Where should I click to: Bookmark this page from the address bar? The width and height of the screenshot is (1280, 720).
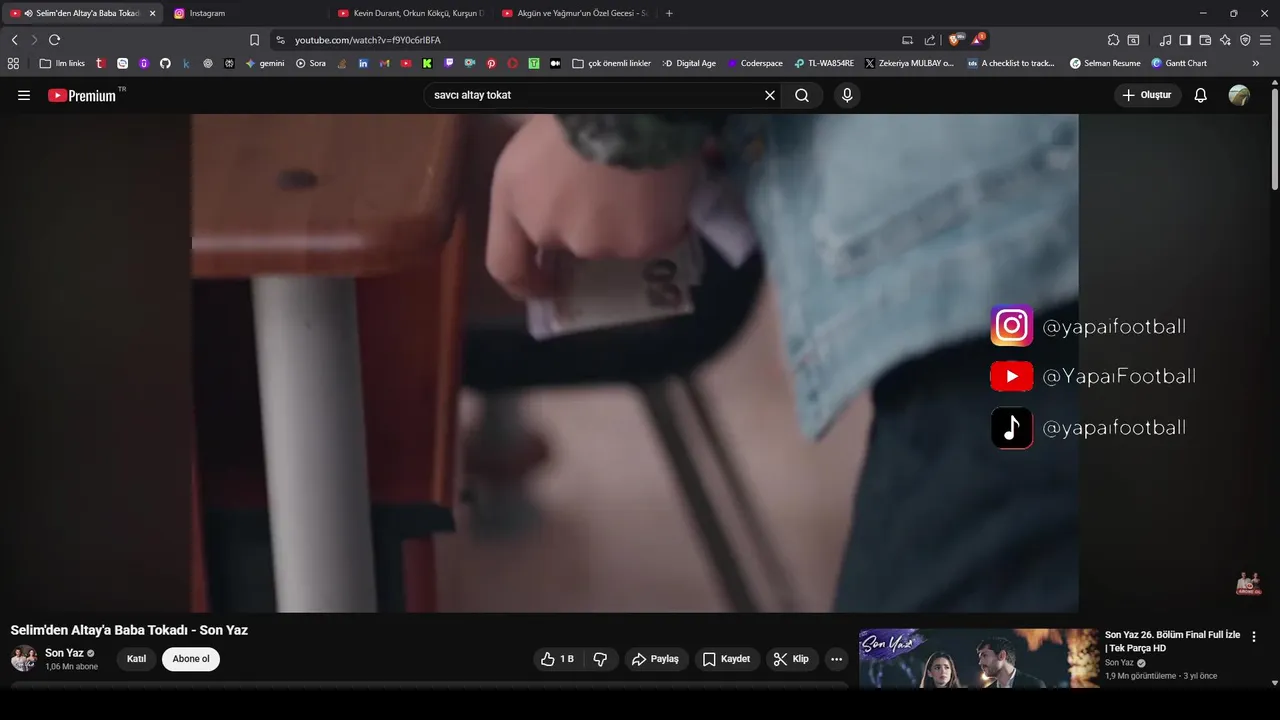pyautogui.click(x=254, y=40)
